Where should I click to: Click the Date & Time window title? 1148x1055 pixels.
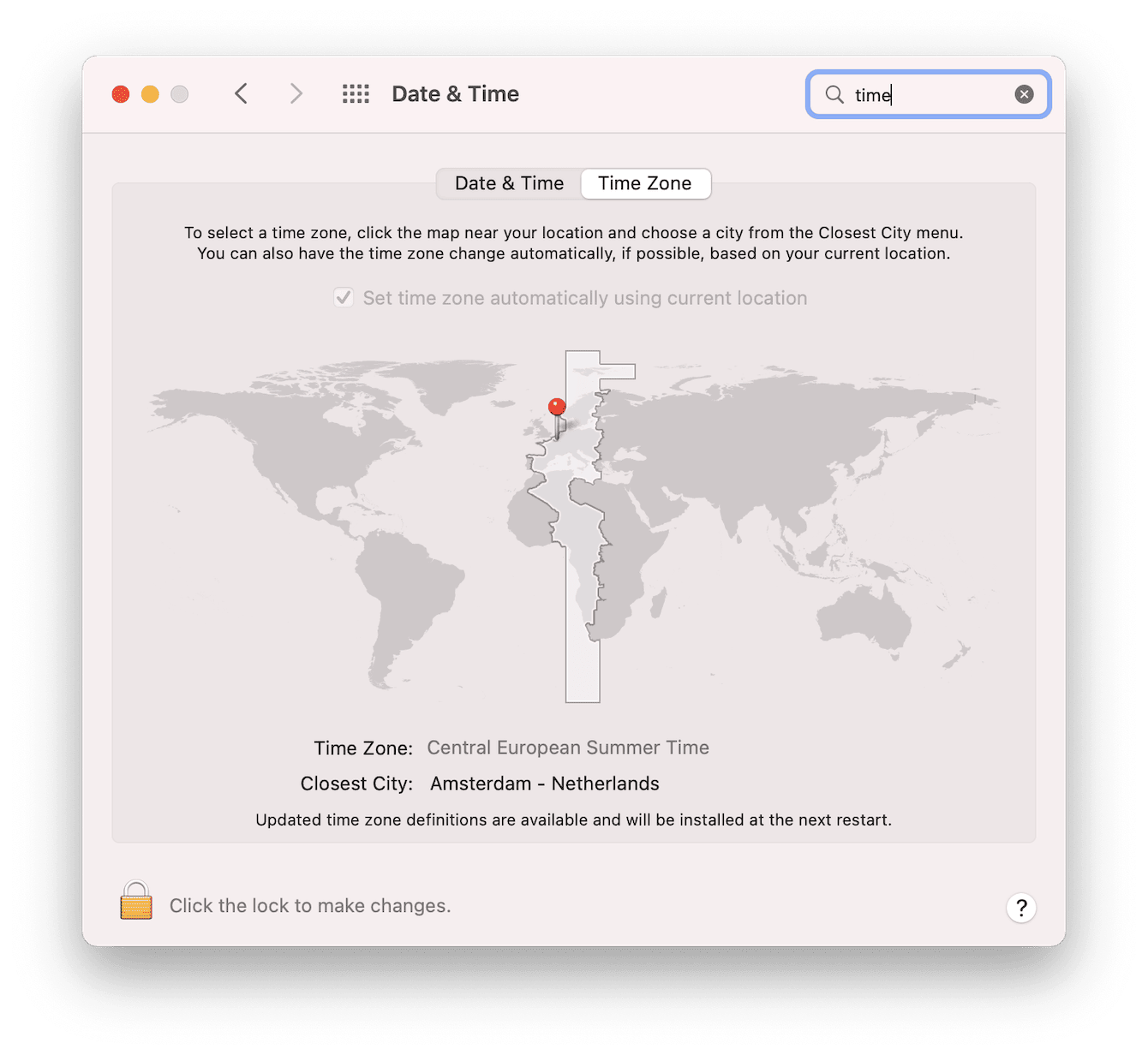point(455,94)
